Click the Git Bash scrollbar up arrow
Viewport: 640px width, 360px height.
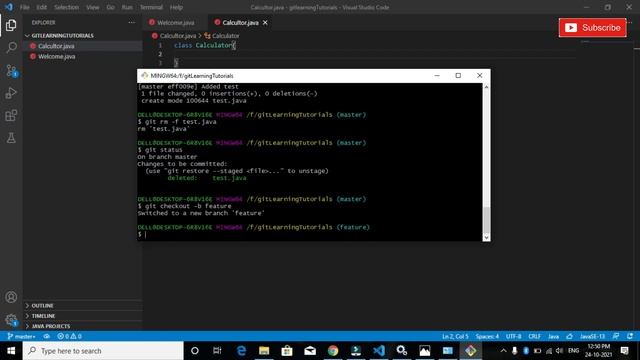pyautogui.click(x=486, y=87)
